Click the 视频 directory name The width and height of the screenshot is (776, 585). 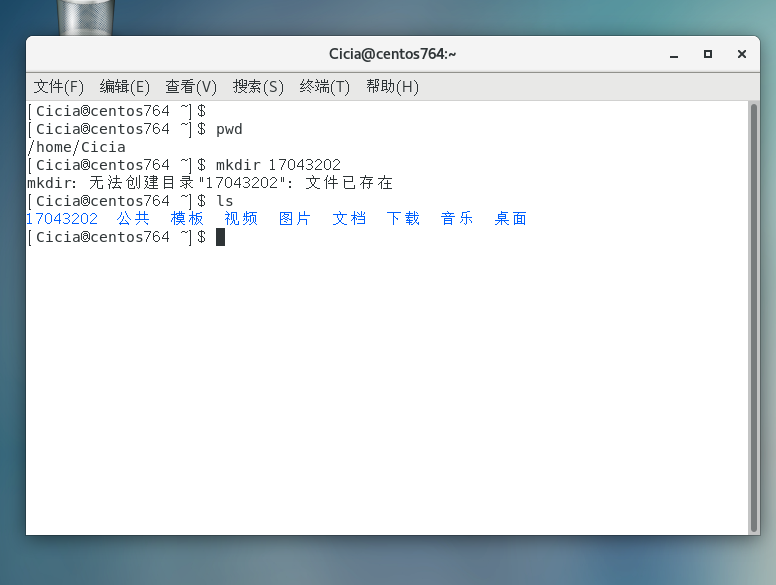point(241,219)
